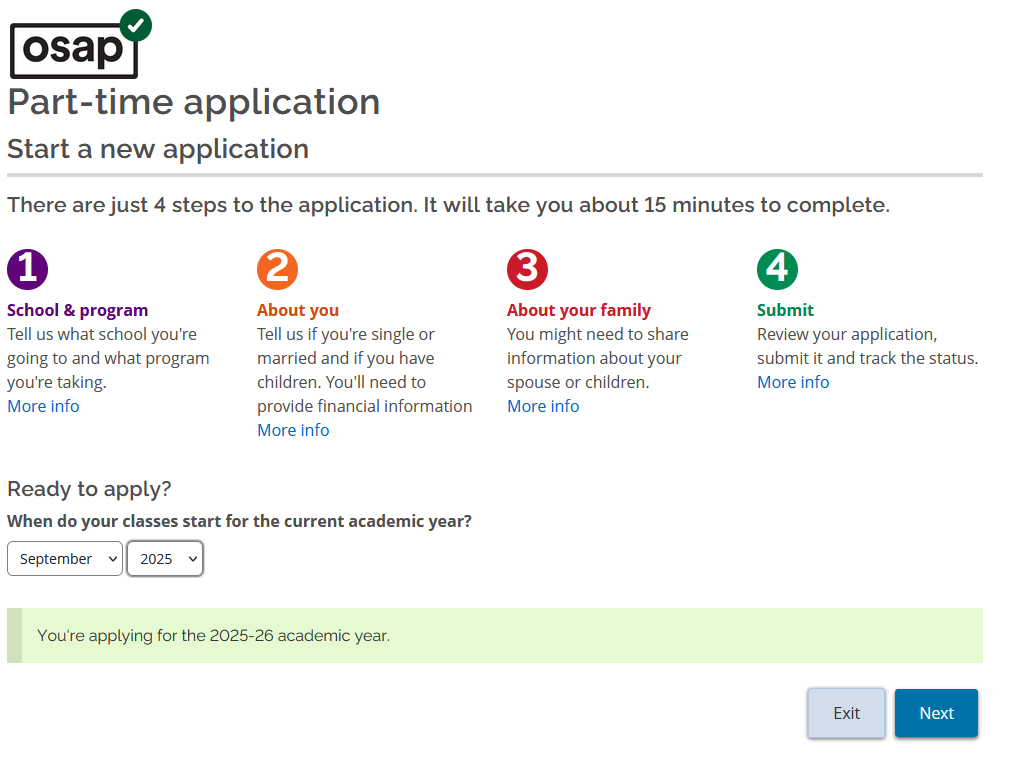Image resolution: width=1009 pixels, height=760 pixels.
Task: Click the purple step 1 circle icon
Action: click(27, 269)
